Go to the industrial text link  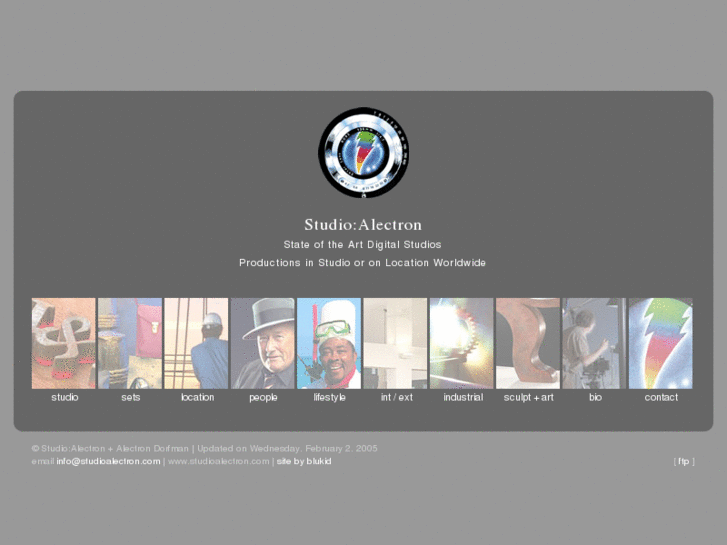[x=463, y=398]
